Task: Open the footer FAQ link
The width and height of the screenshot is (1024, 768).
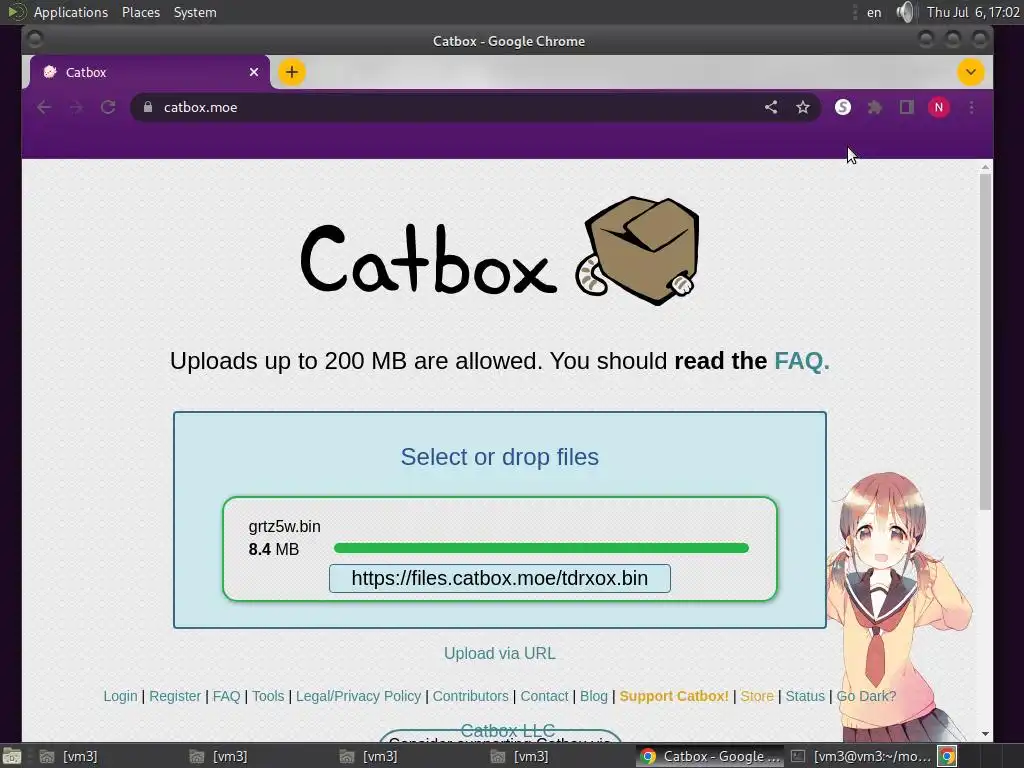Action: tap(227, 696)
